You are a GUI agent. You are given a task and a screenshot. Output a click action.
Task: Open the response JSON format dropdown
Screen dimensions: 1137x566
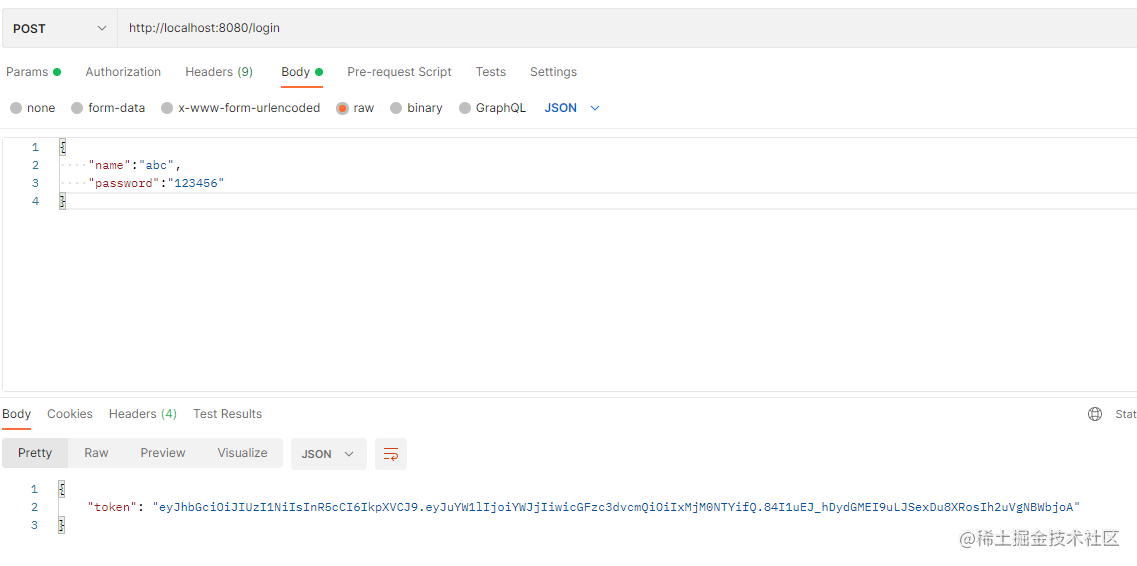(x=328, y=454)
